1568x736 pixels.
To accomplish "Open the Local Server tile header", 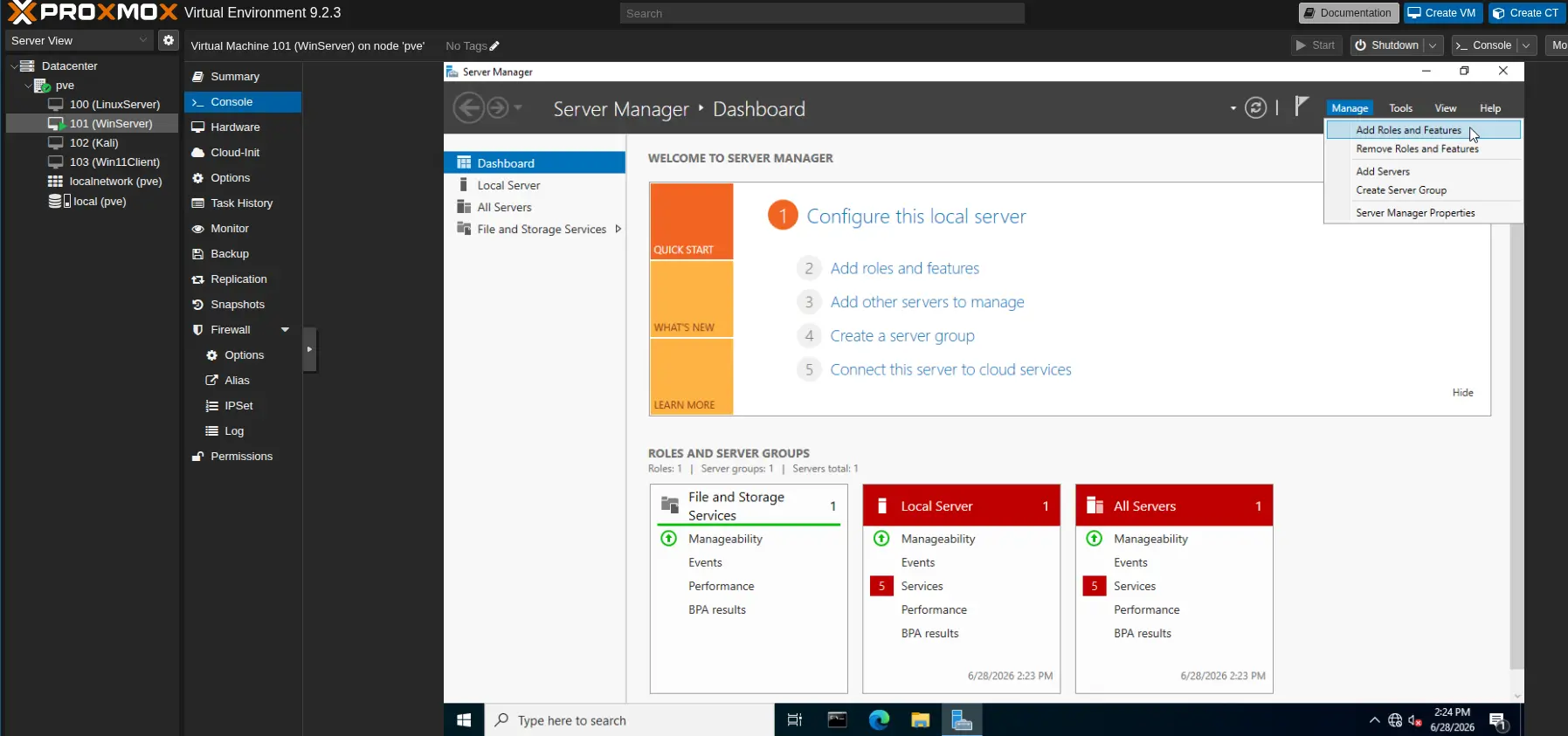I will pyautogui.click(x=961, y=506).
